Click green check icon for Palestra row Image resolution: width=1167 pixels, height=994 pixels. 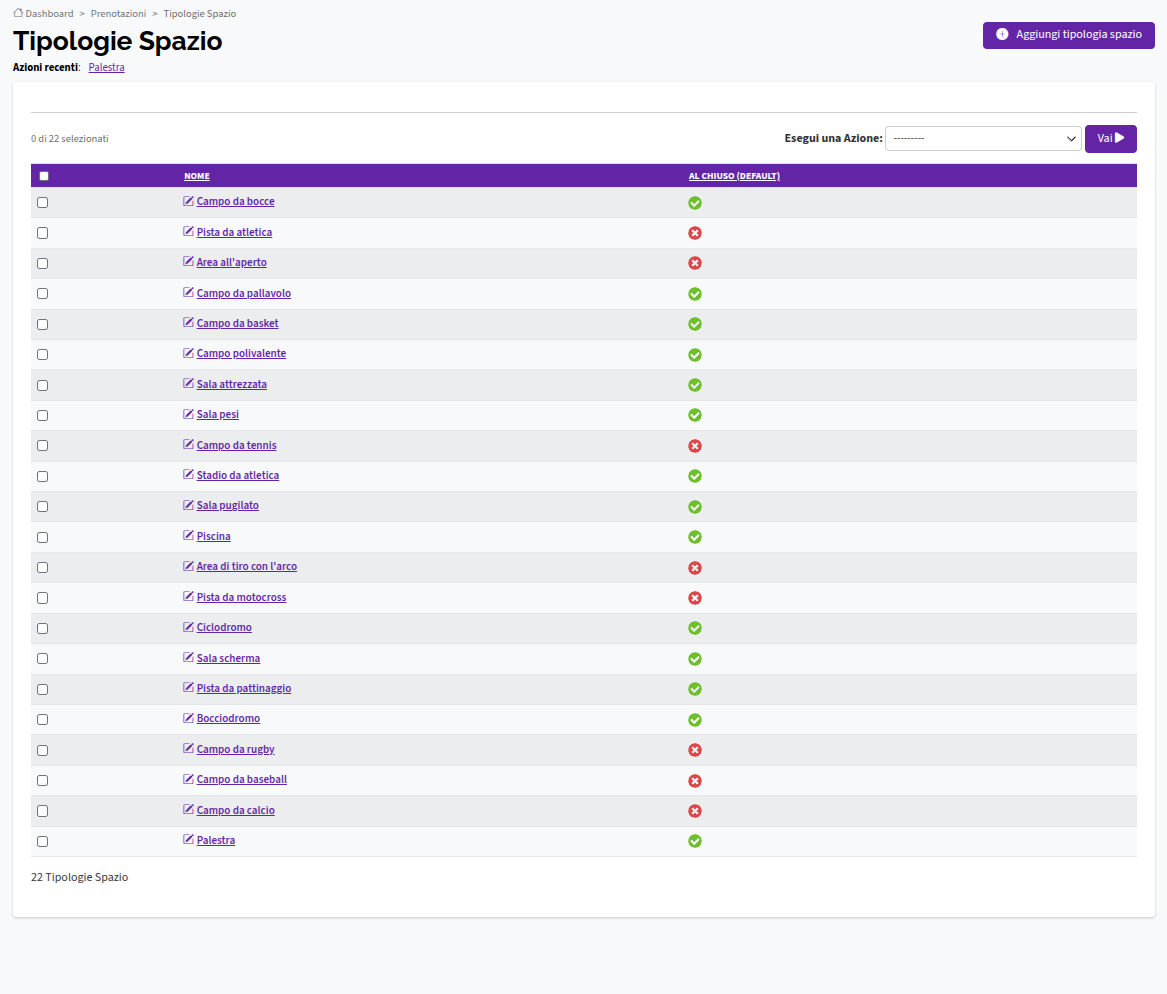[x=694, y=841]
